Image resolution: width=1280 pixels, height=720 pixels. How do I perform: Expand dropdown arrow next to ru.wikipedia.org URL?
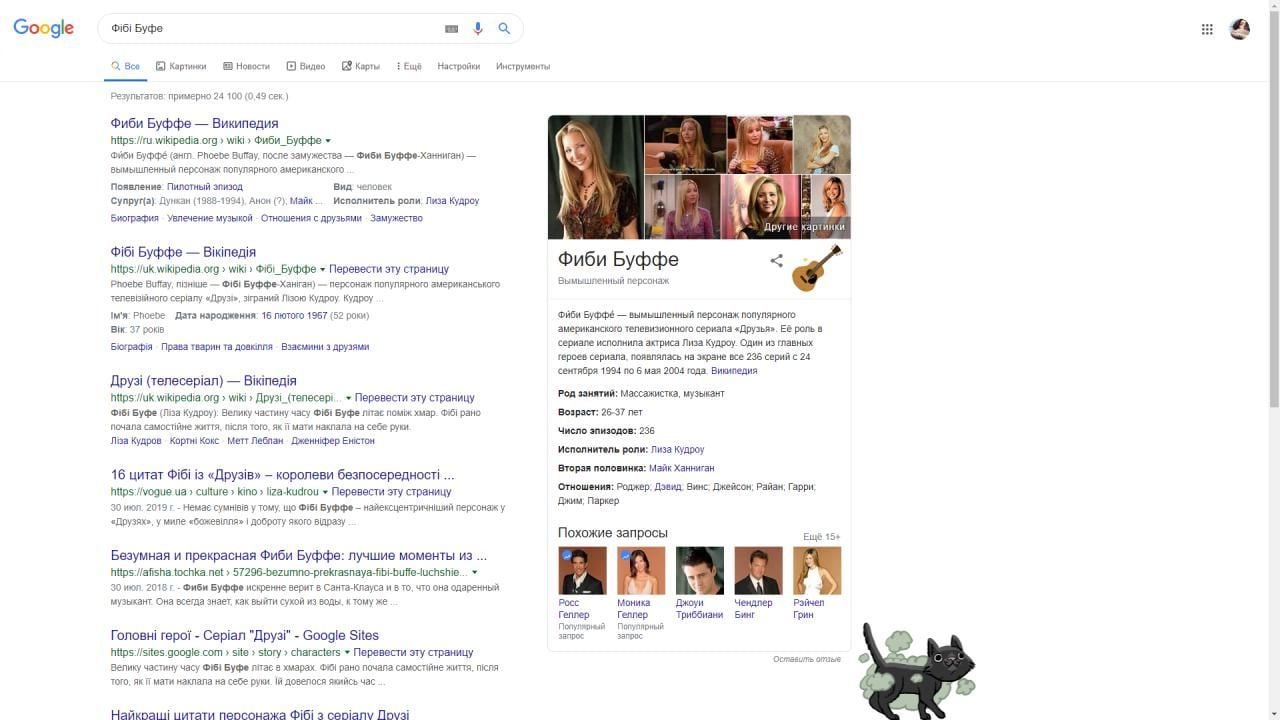point(328,141)
